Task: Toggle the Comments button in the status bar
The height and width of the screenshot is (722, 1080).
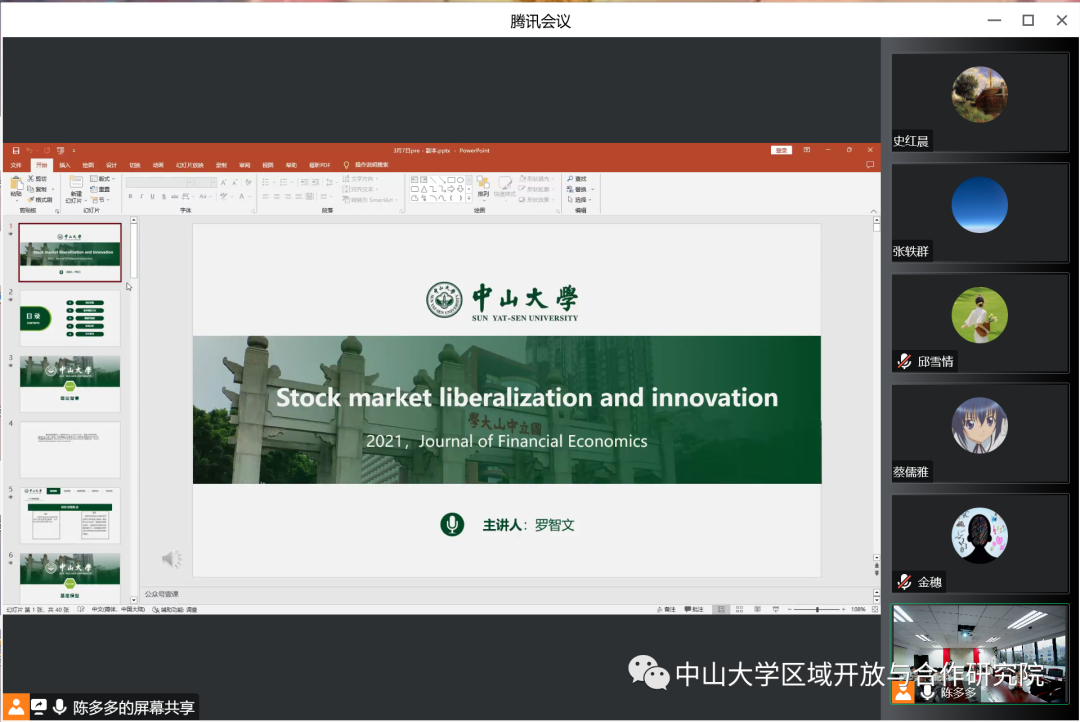Action: (694, 609)
